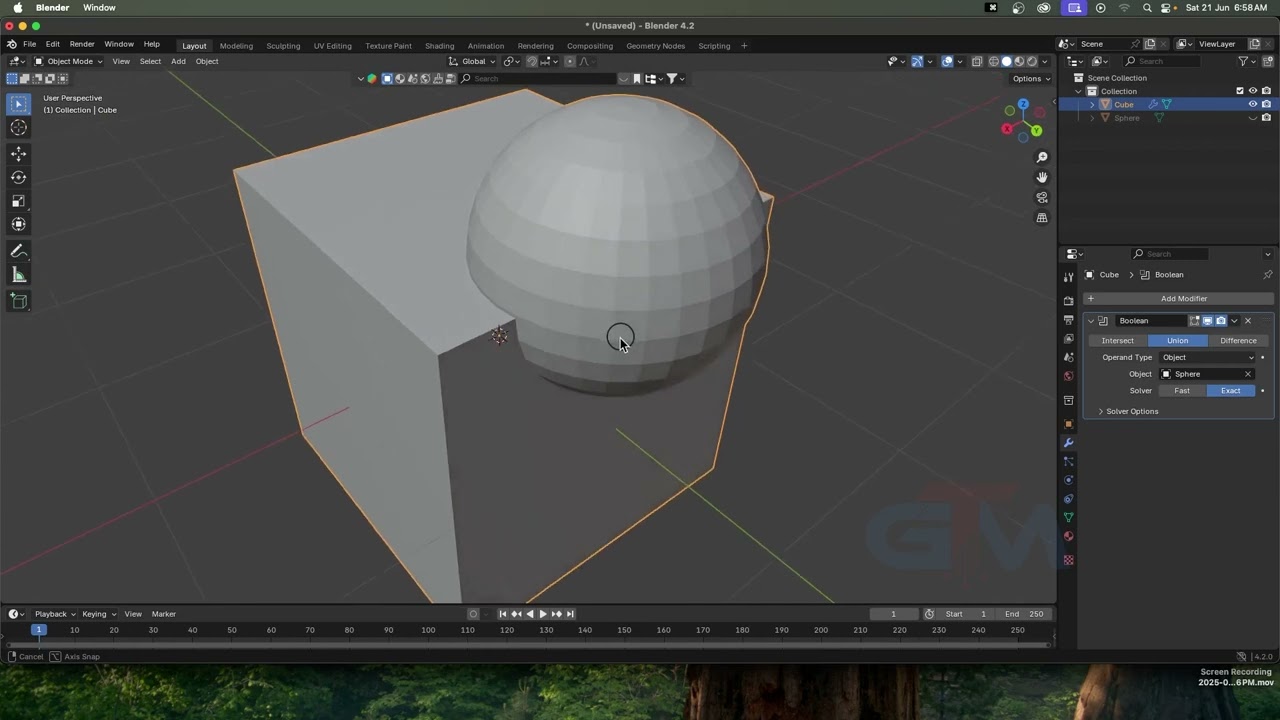
Task: Switch Boolean solver to Fast
Action: coord(1182,391)
